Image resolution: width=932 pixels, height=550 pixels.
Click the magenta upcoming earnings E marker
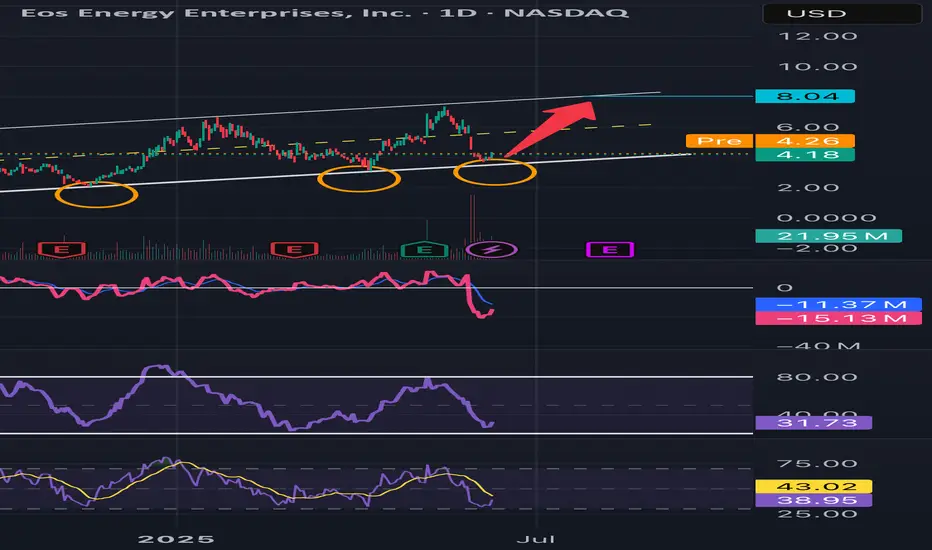click(610, 249)
